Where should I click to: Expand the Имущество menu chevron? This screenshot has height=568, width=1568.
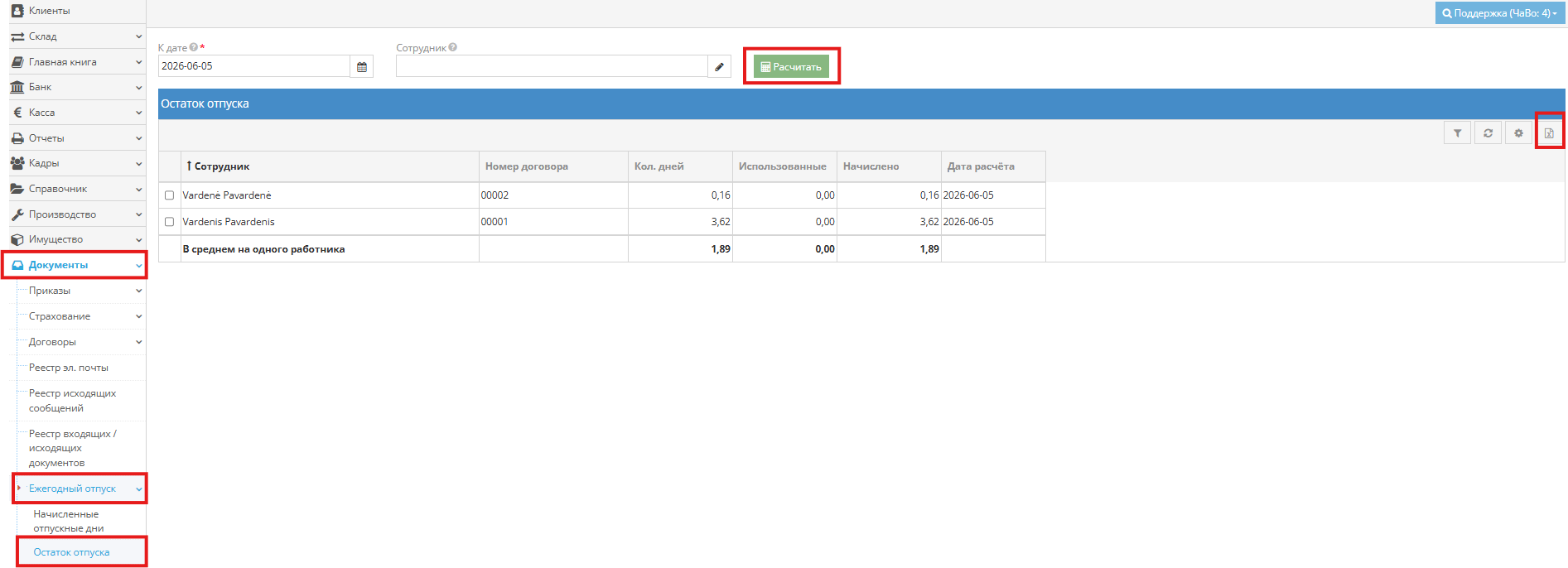(x=138, y=239)
